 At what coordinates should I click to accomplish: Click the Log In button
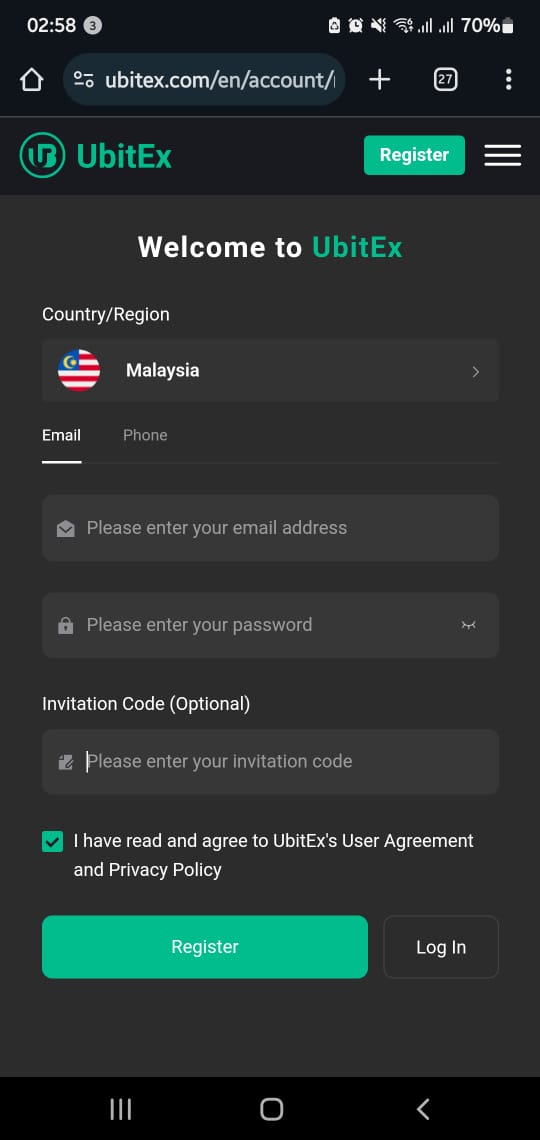pos(441,947)
